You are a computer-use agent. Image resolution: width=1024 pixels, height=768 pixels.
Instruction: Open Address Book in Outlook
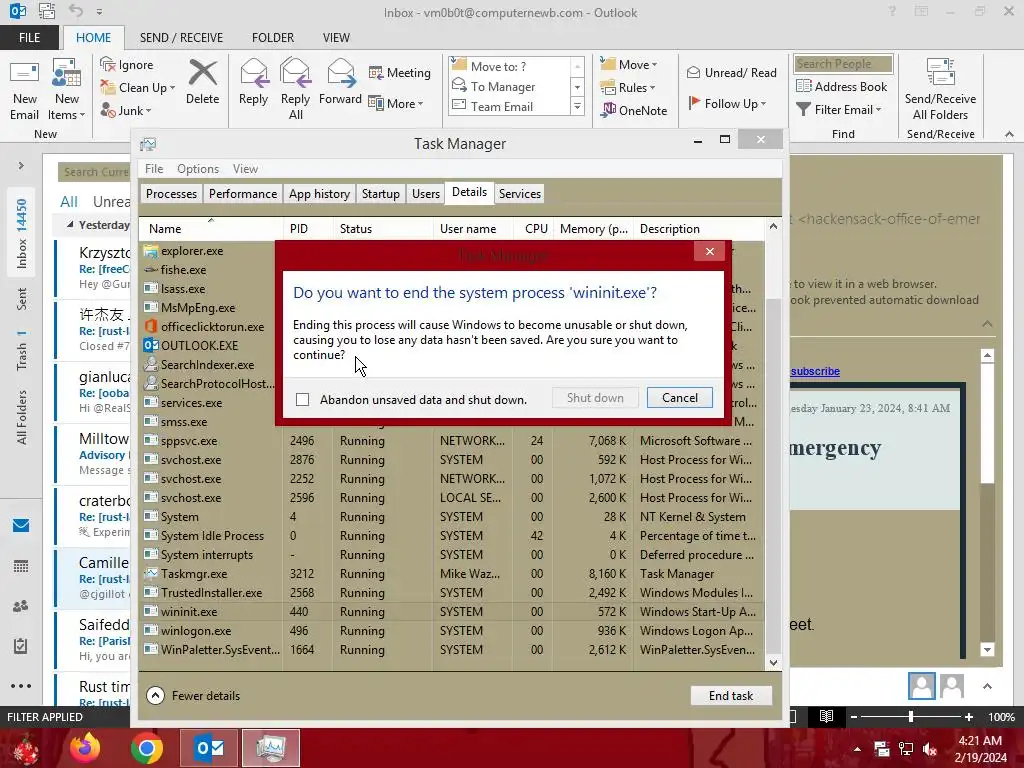842,87
